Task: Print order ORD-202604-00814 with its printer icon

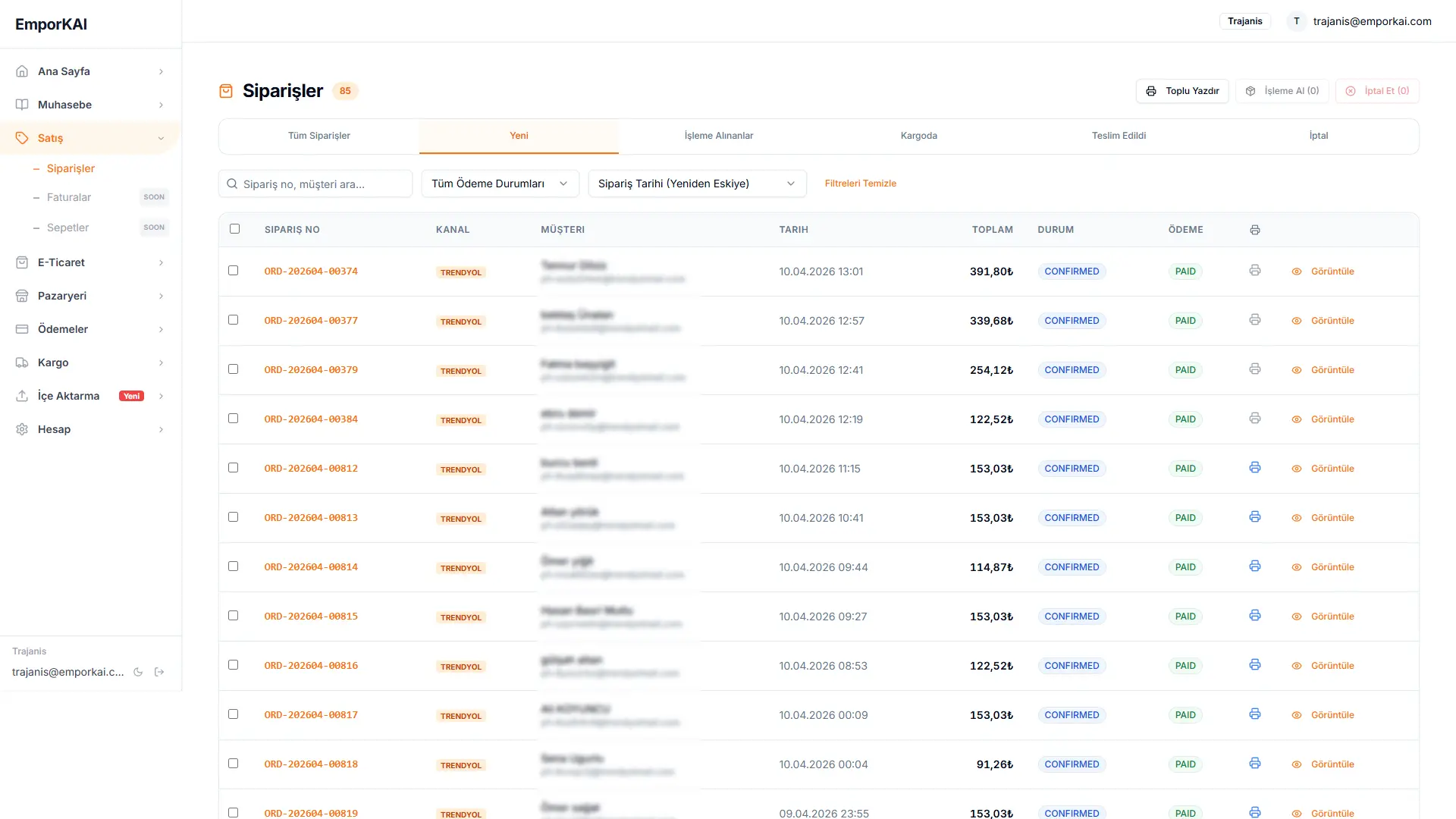Action: point(1255,566)
